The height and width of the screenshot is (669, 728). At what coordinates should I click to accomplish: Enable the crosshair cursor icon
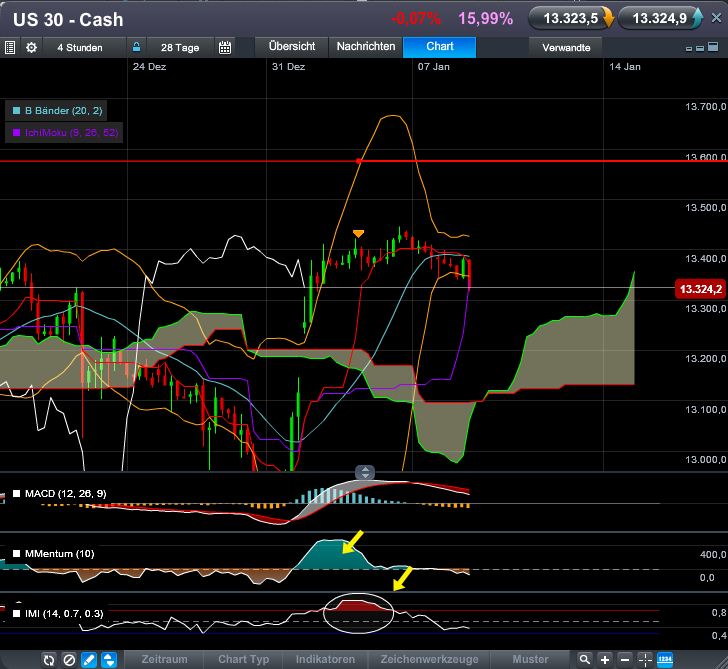[x=645, y=659]
